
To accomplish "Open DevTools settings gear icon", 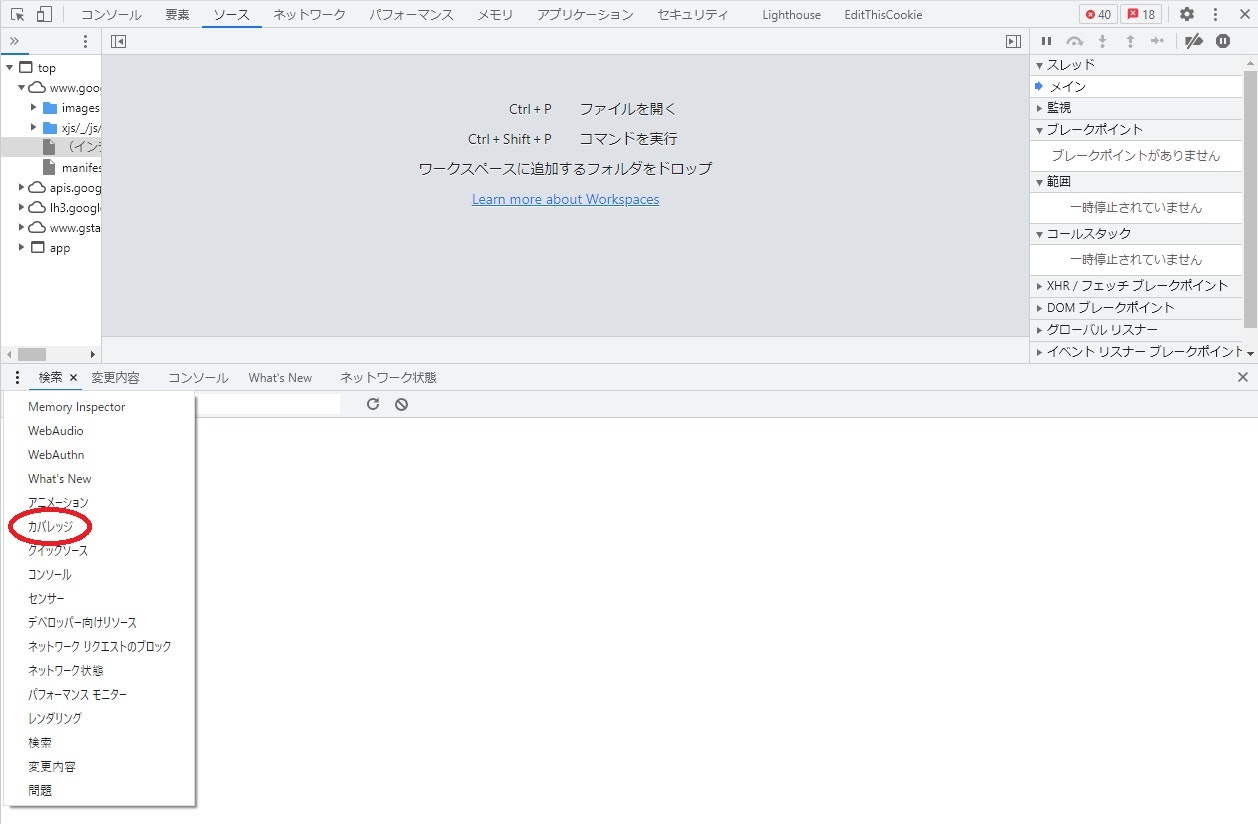I will pyautogui.click(x=1187, y=14).
